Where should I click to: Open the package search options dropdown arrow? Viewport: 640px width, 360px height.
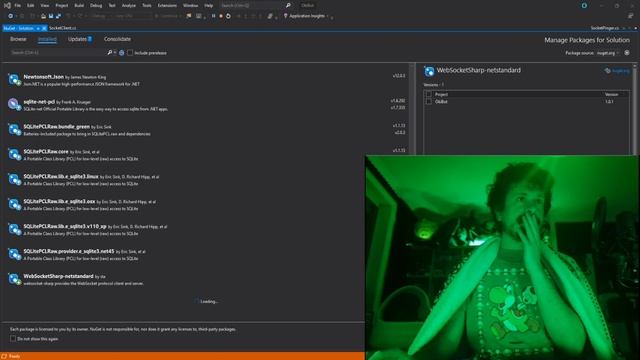click(115, 53)
